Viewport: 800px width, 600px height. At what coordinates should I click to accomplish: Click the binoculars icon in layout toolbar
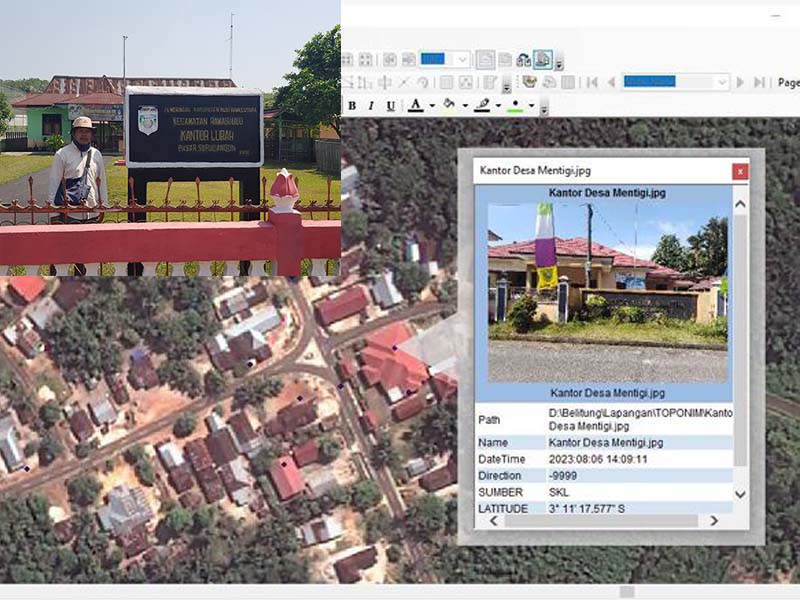pyautogui.click(x=523, y=60)
